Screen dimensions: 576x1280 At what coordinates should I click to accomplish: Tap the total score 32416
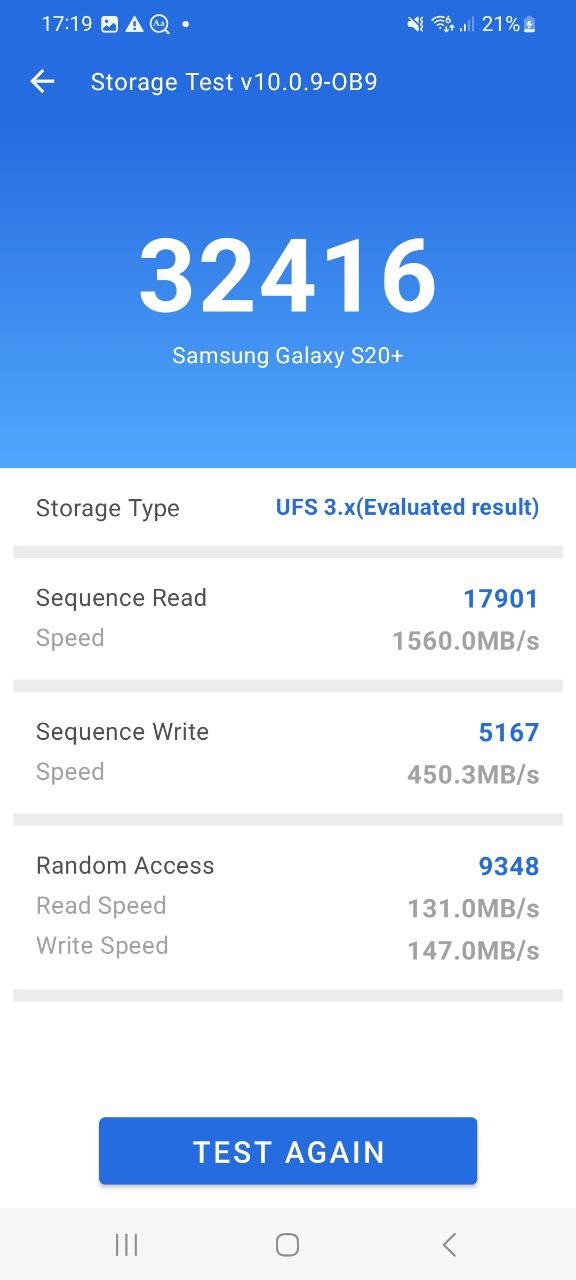(288, 276)
